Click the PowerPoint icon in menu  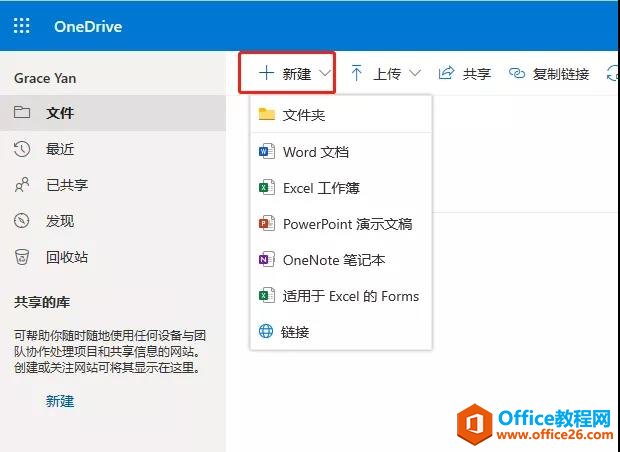(x=267, y=223)
